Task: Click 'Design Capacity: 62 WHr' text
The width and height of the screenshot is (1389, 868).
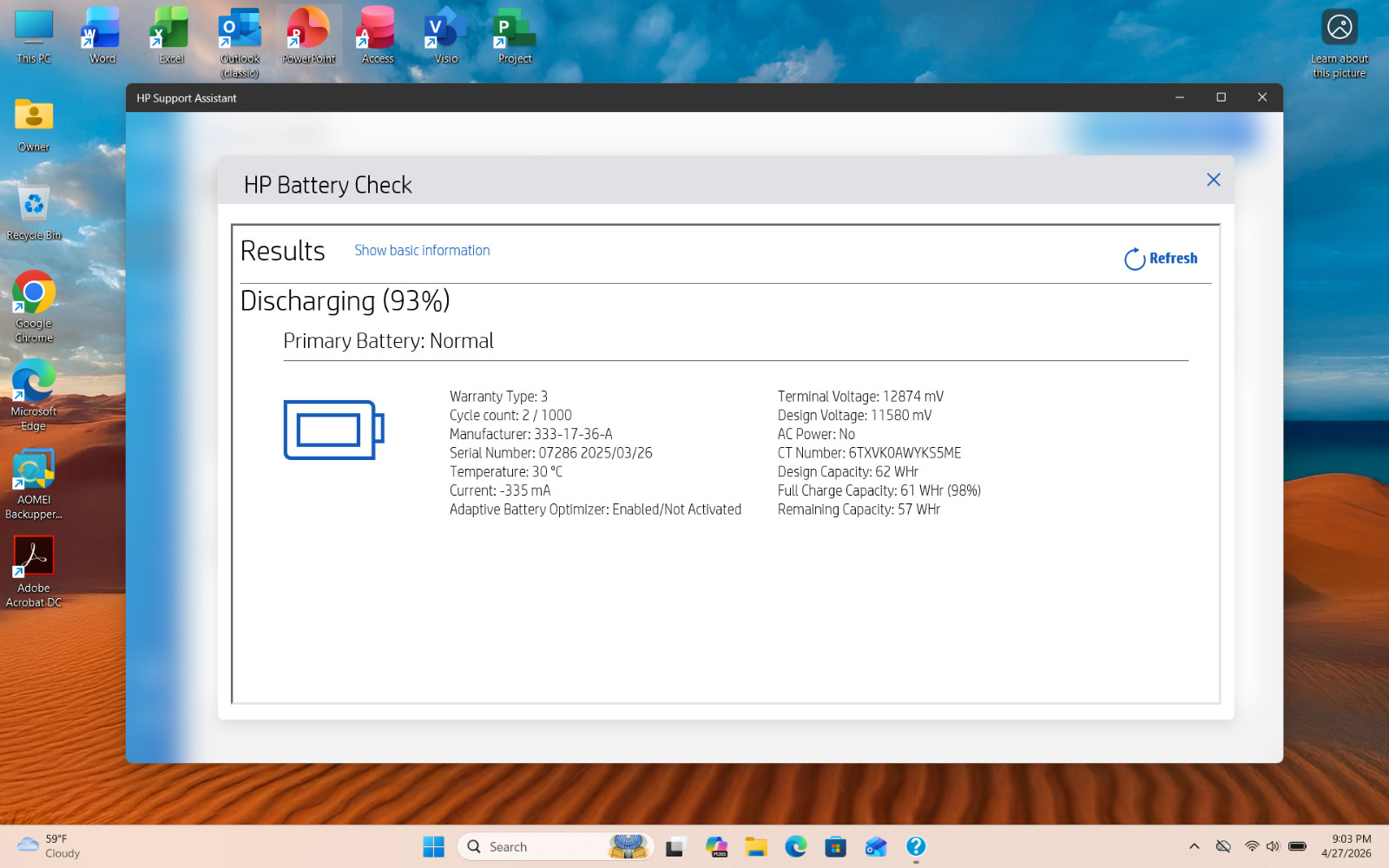Action: click(848, 471)
